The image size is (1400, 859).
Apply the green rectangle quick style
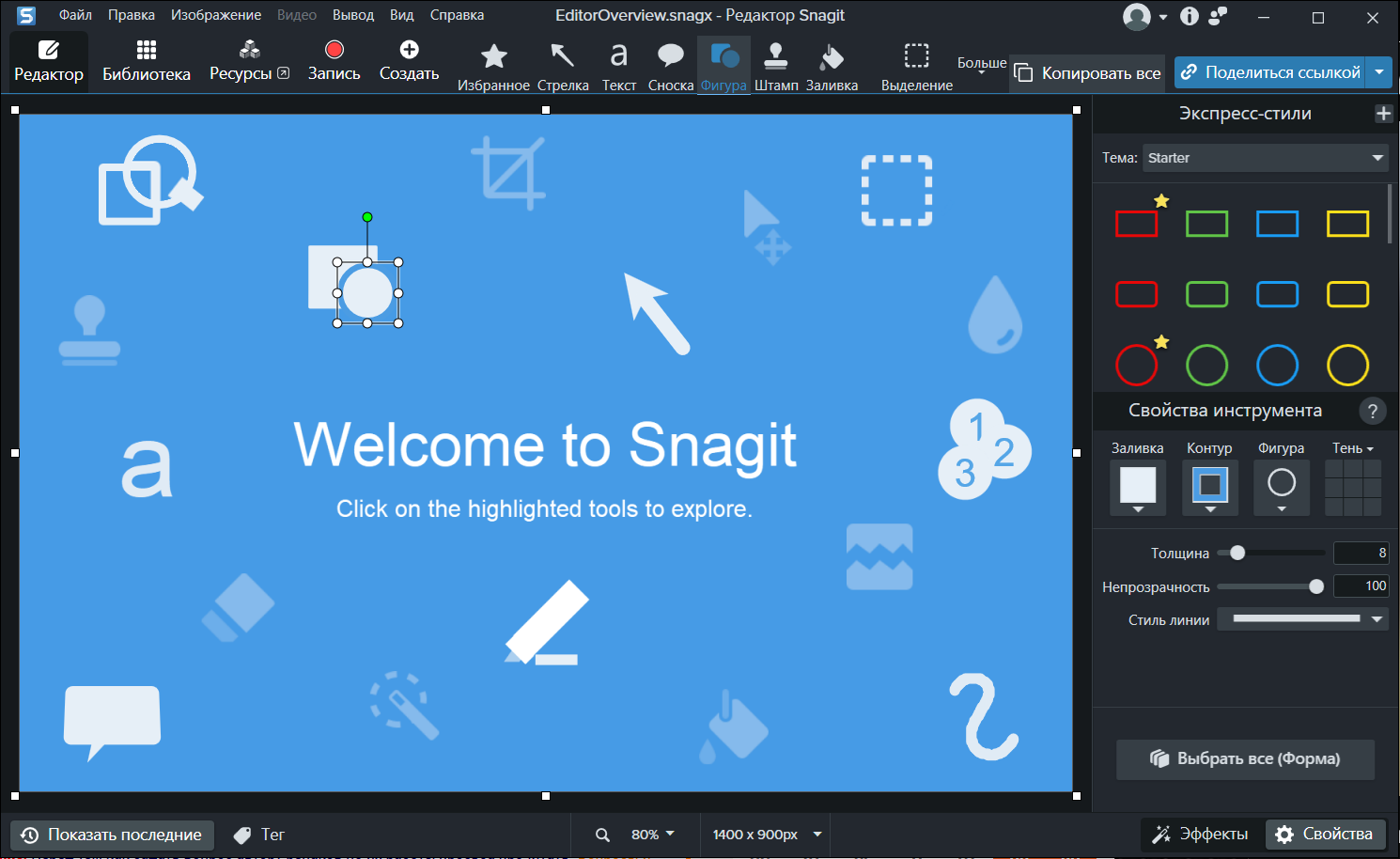(x=1207, y=224)
